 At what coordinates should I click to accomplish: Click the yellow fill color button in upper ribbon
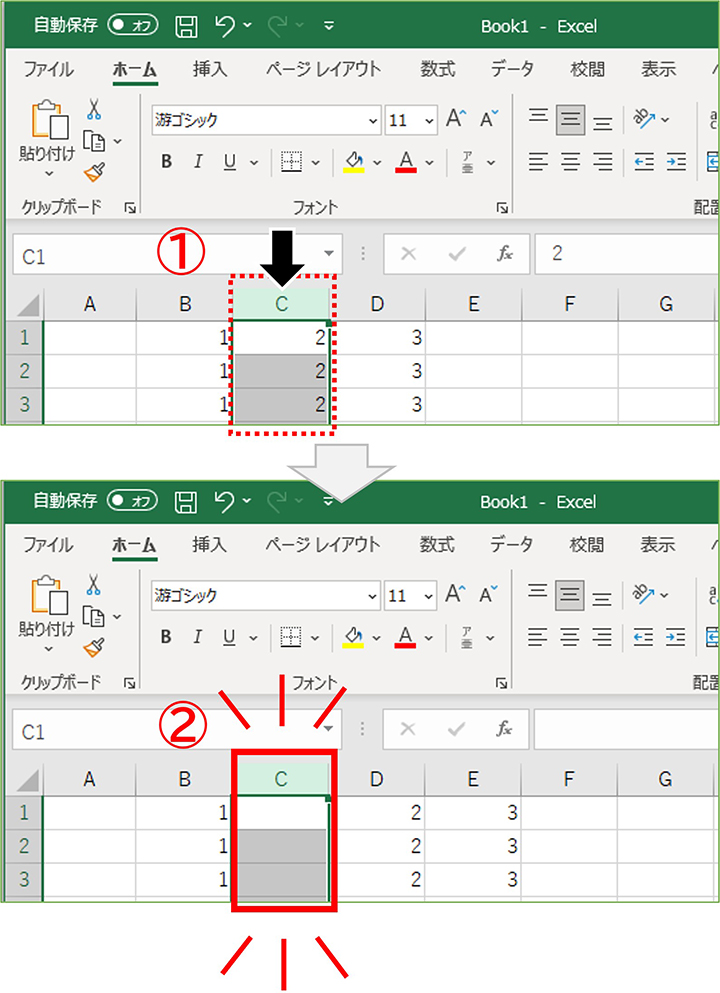click(353, 162)
